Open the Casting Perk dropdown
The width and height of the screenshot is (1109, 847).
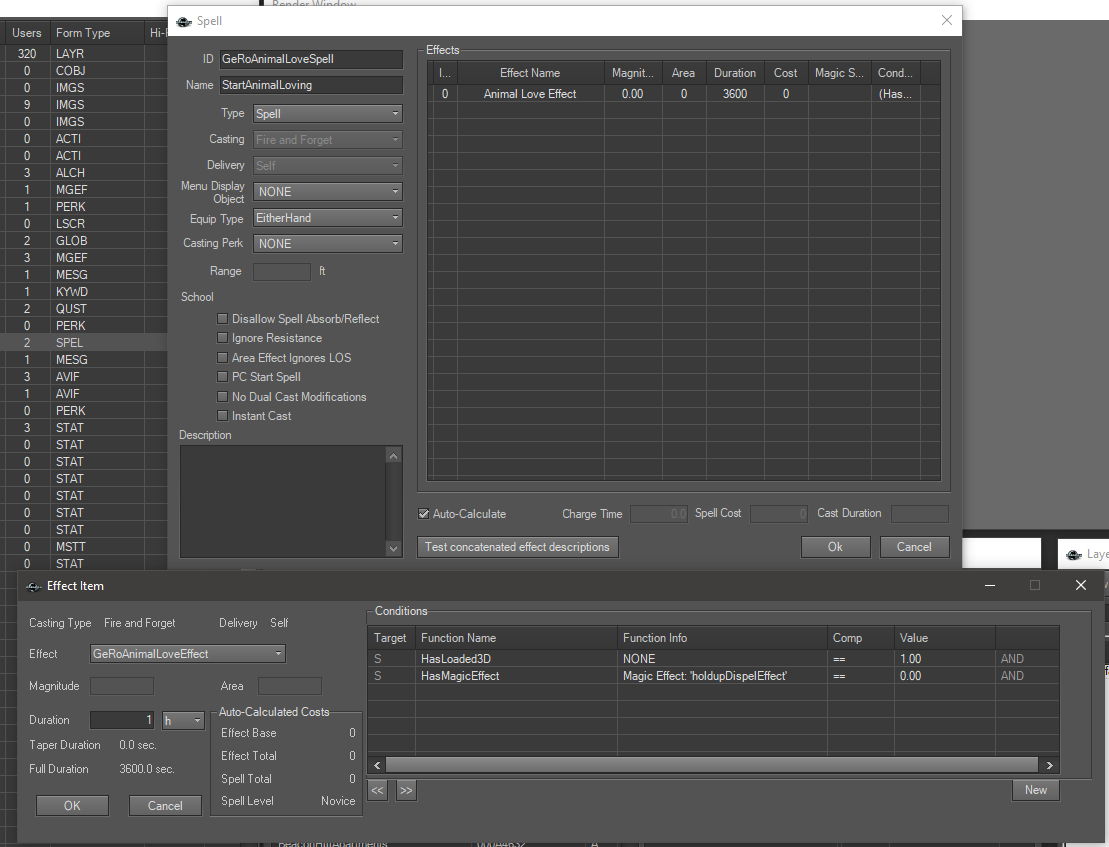pos(327,244)
